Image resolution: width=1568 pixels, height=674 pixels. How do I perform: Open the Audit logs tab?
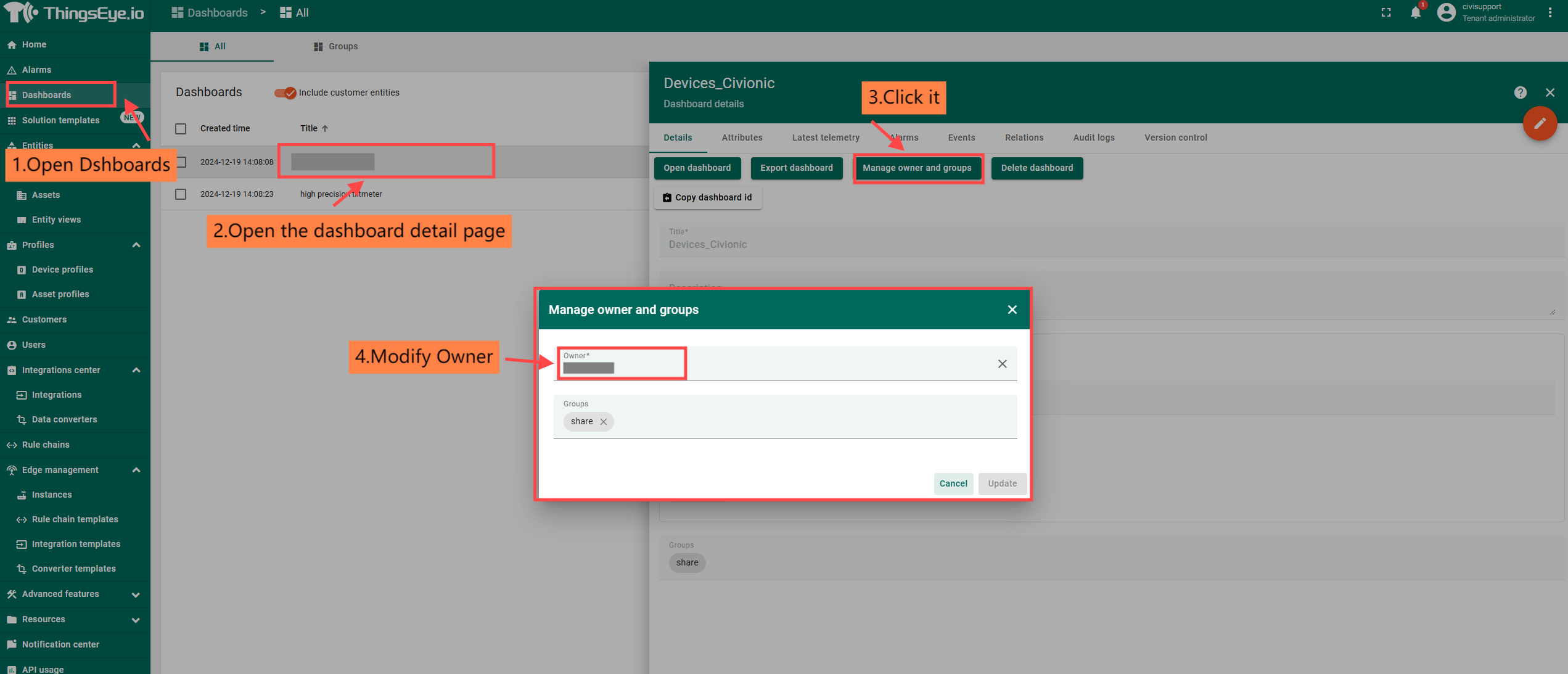[1093, 138]
